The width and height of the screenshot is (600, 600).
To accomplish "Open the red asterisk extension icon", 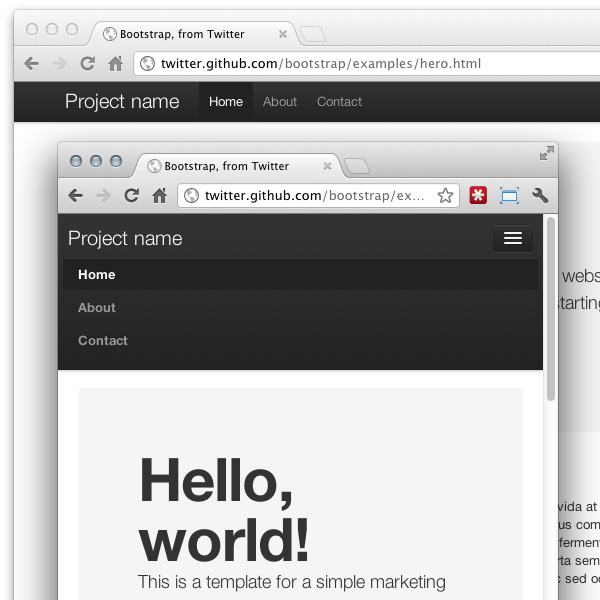I will click(478, 196).
